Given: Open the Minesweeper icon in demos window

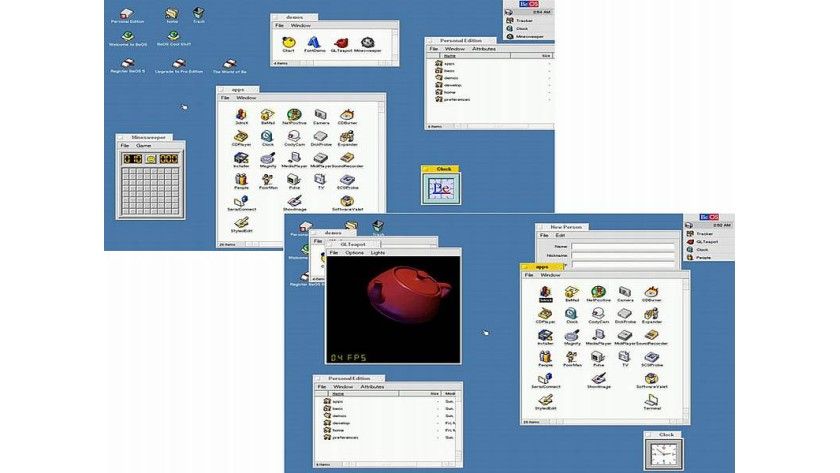Looking at the screenshot, I should point(368,44).
